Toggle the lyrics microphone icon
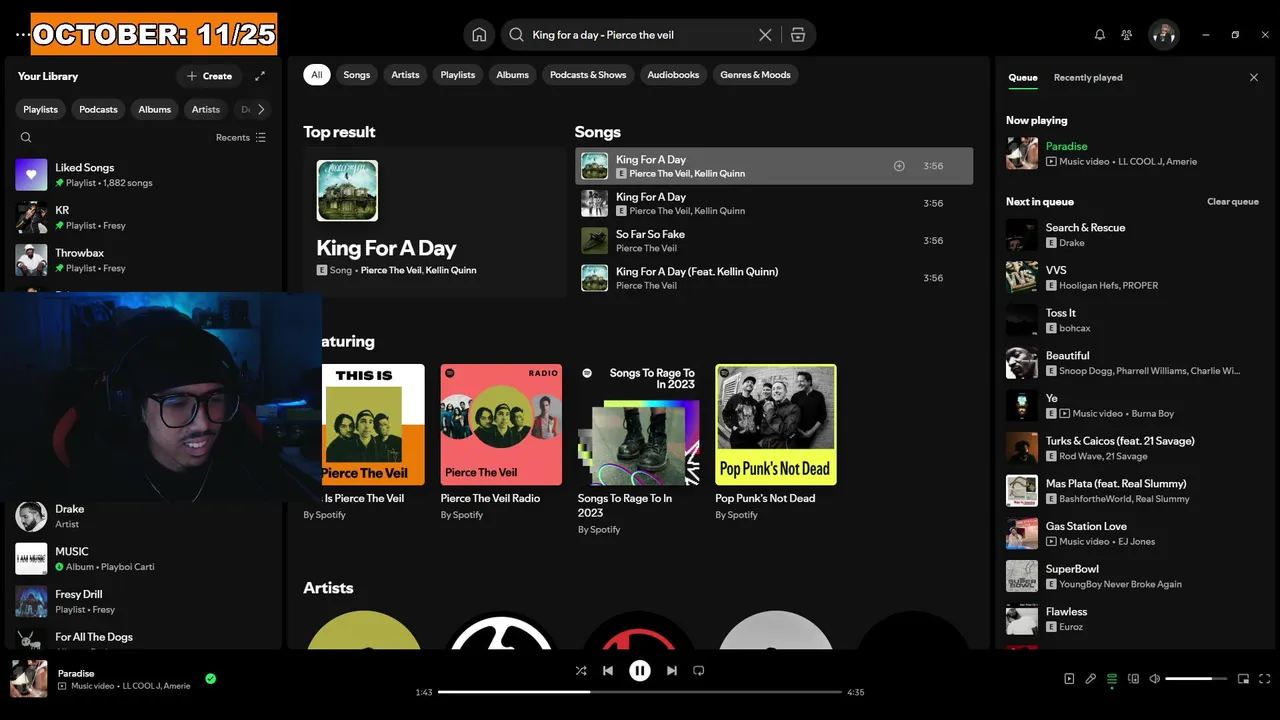Viewport: 1280px width, 720px height. pos(1091,679)
